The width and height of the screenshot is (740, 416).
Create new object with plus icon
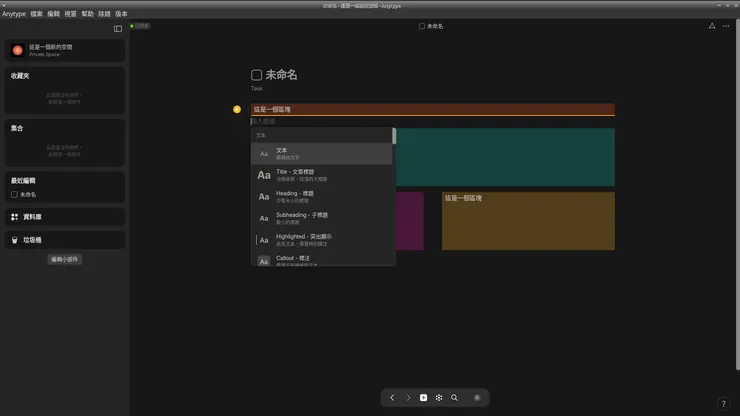click(423, 398)
